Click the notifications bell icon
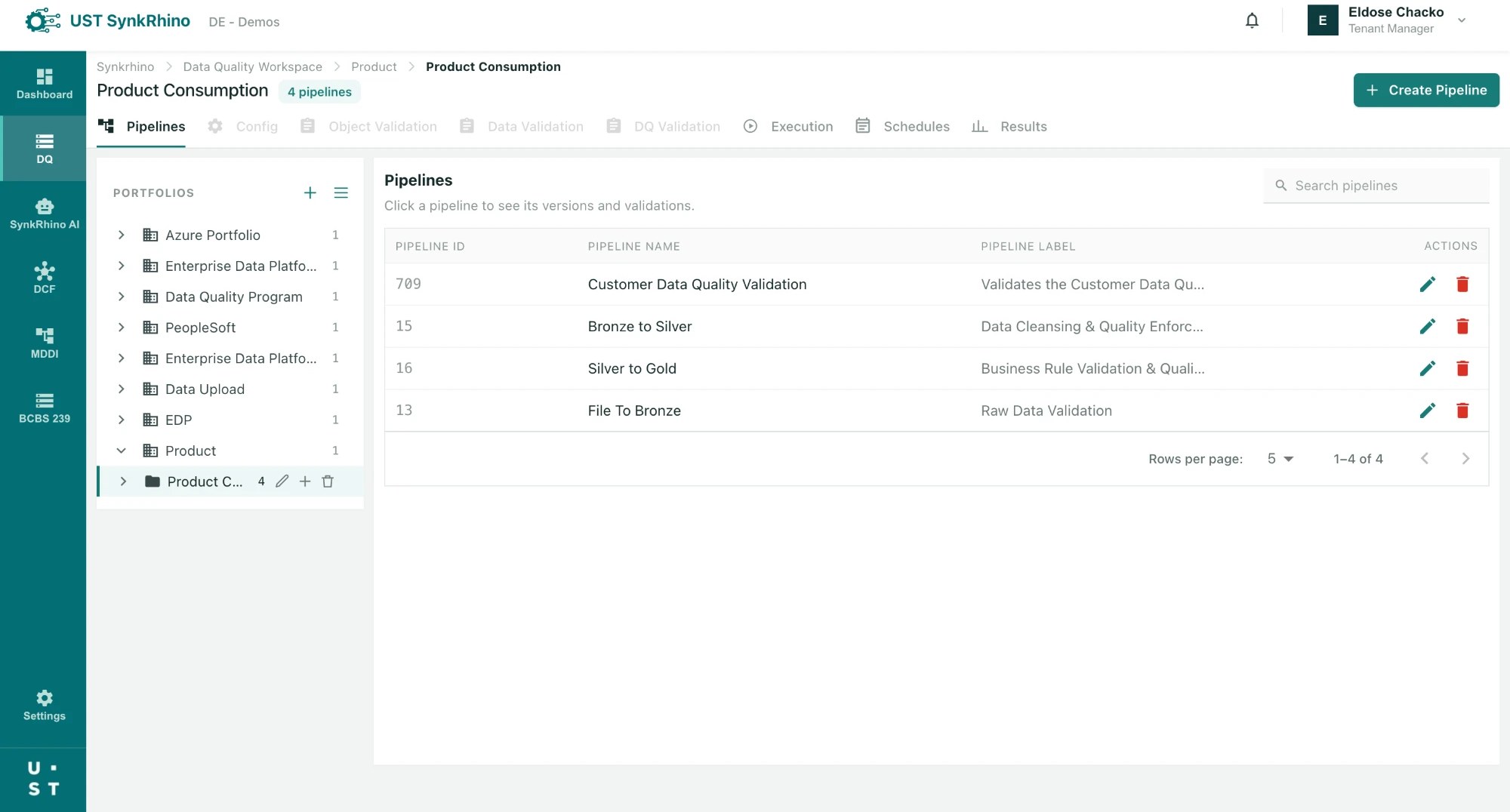Screen dimensions: 1510x812 click(x=1252, y=21)
